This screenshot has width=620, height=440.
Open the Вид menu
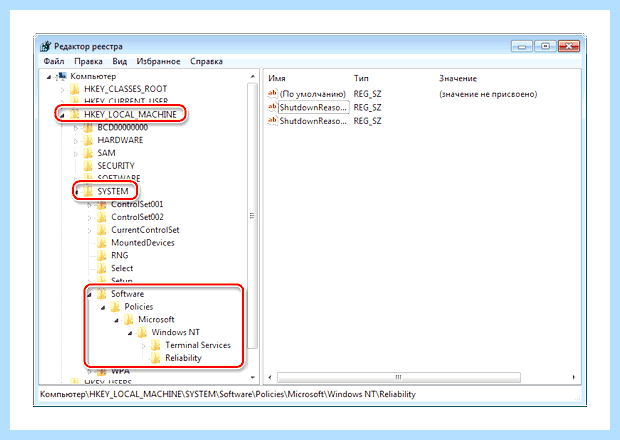(119, 61)
